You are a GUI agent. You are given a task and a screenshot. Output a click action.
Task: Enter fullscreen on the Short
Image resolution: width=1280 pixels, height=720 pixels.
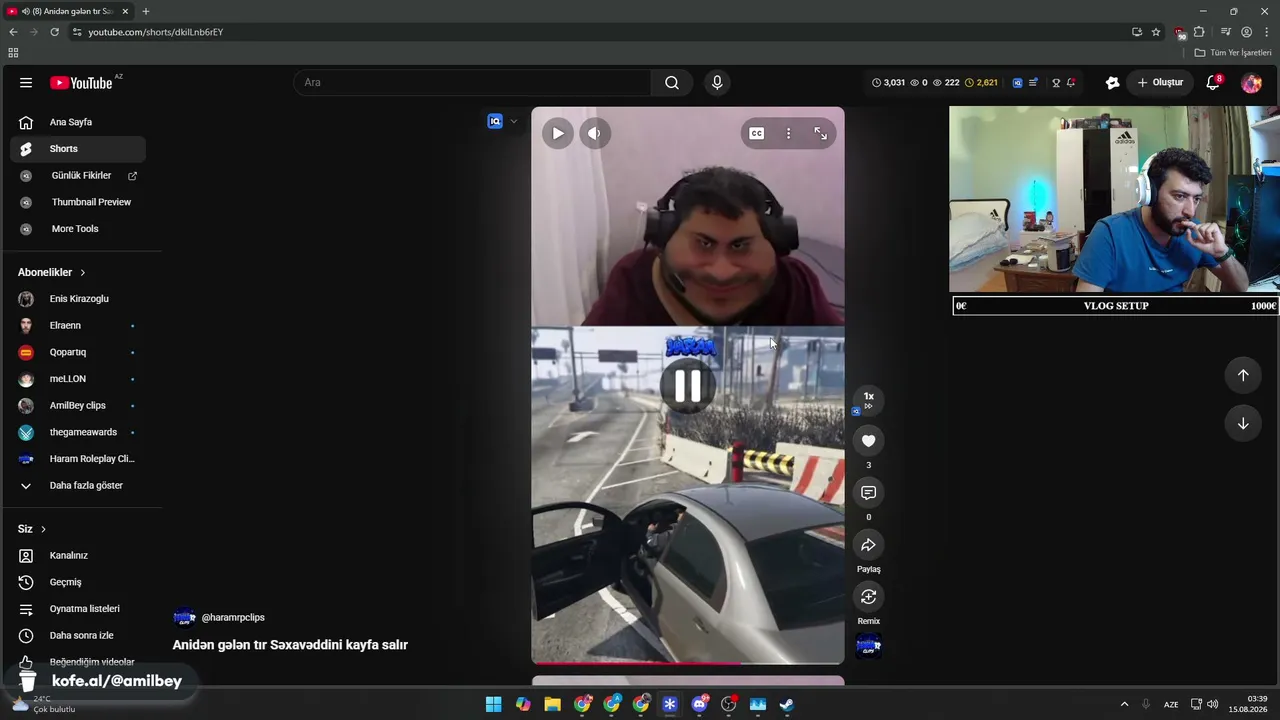[x=820, y=133]
